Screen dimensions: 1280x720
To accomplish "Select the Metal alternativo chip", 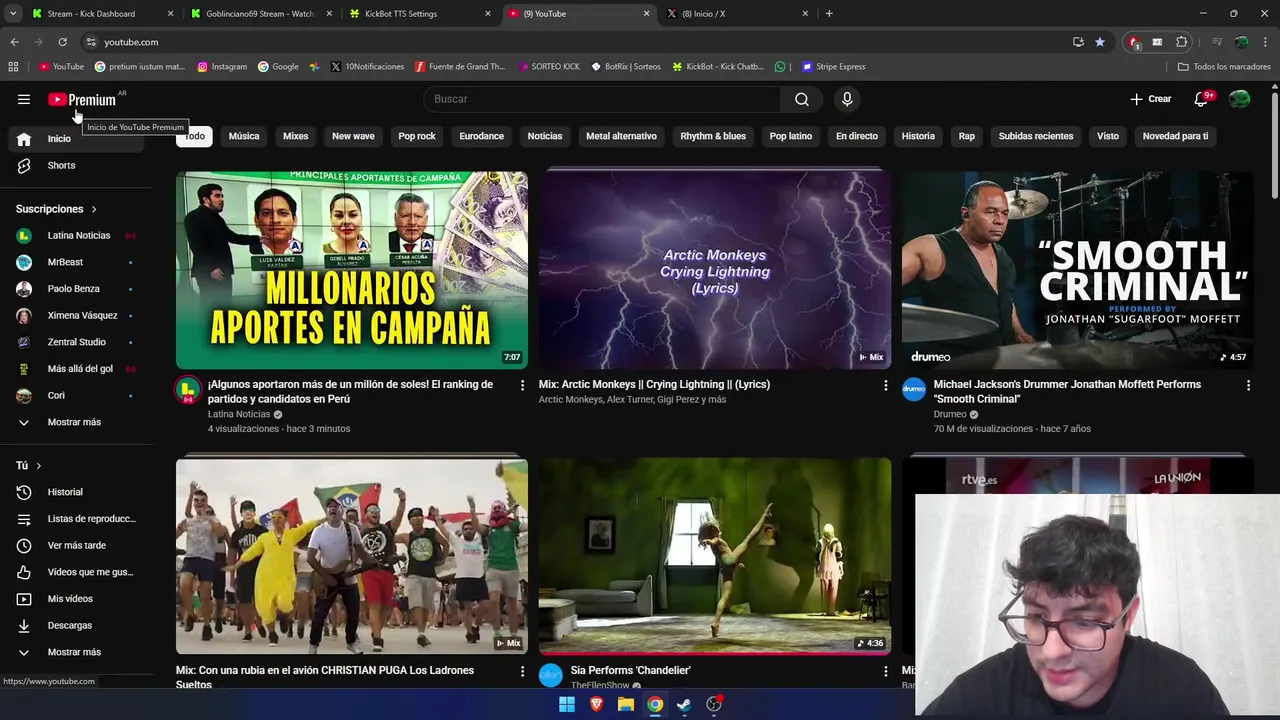I will [621, 136].
